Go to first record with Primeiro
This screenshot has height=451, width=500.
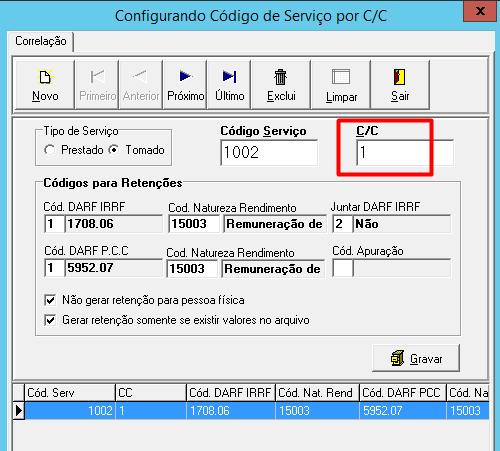point(97,85)
